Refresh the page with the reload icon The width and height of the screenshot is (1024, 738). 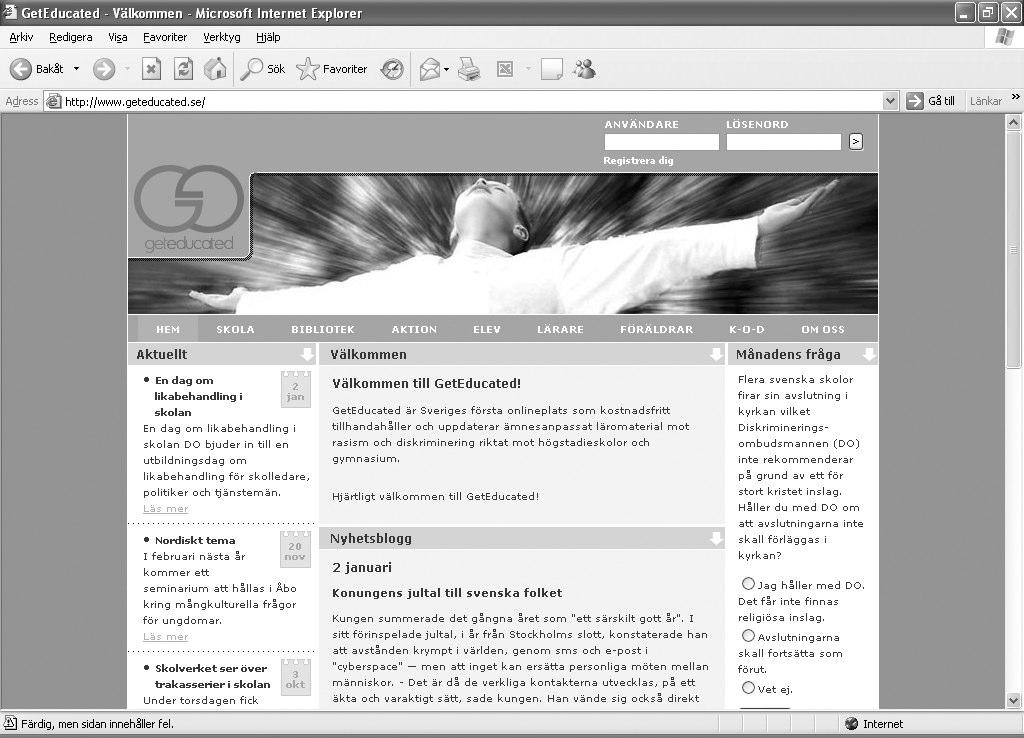point(184,69)
